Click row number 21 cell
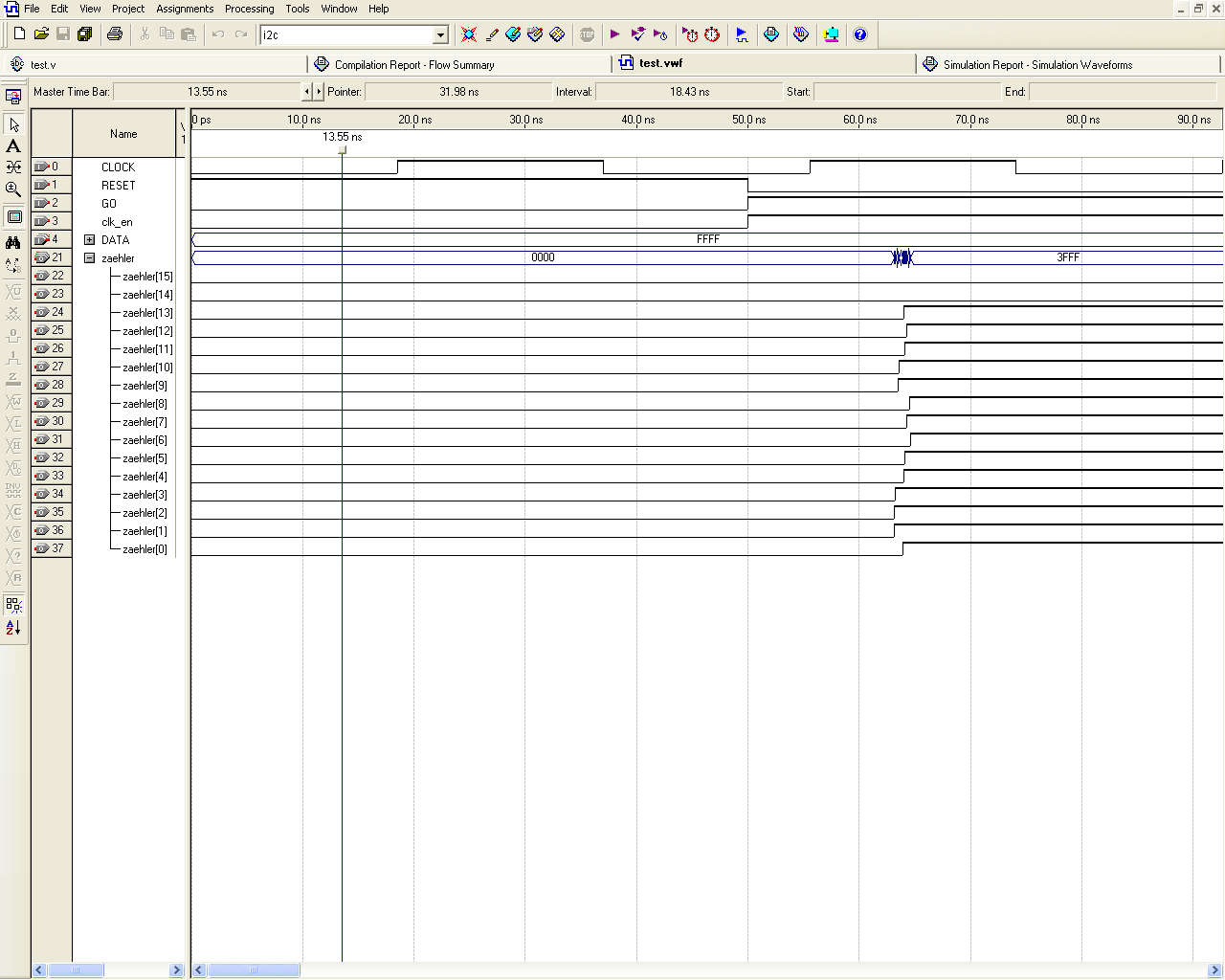Screen dimensions: 1225x980 click(52, 257)
